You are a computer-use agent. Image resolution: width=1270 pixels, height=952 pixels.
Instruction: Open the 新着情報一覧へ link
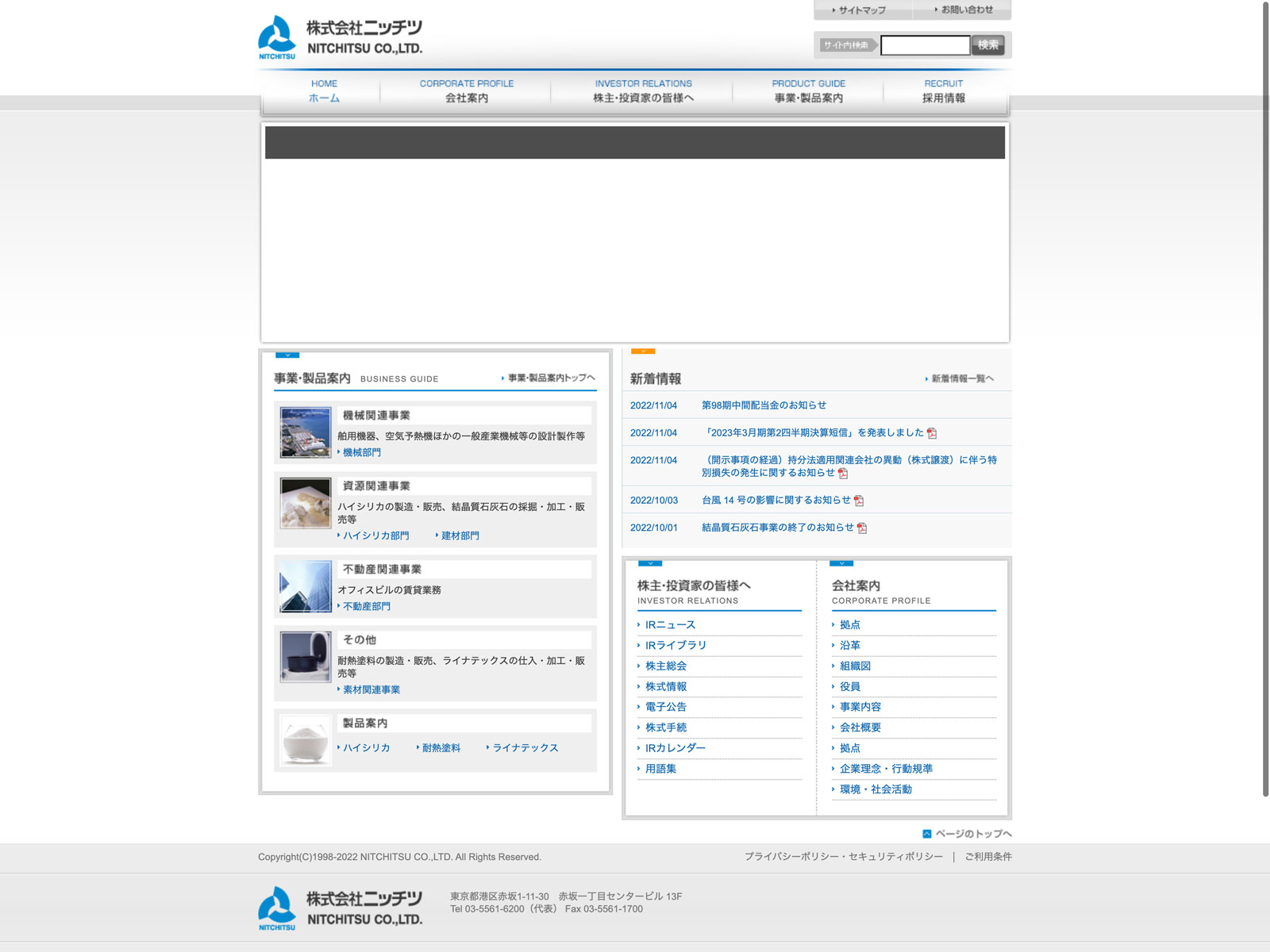click(x=962, y=379)
